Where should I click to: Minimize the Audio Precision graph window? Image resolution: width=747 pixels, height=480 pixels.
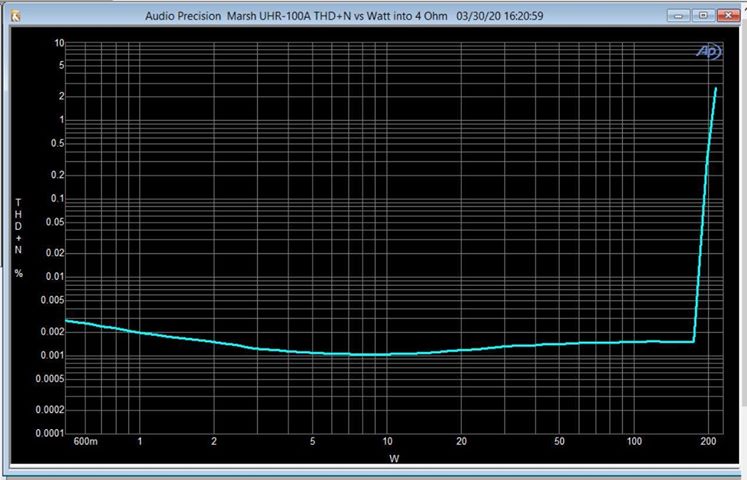click(x=678, y=15)
